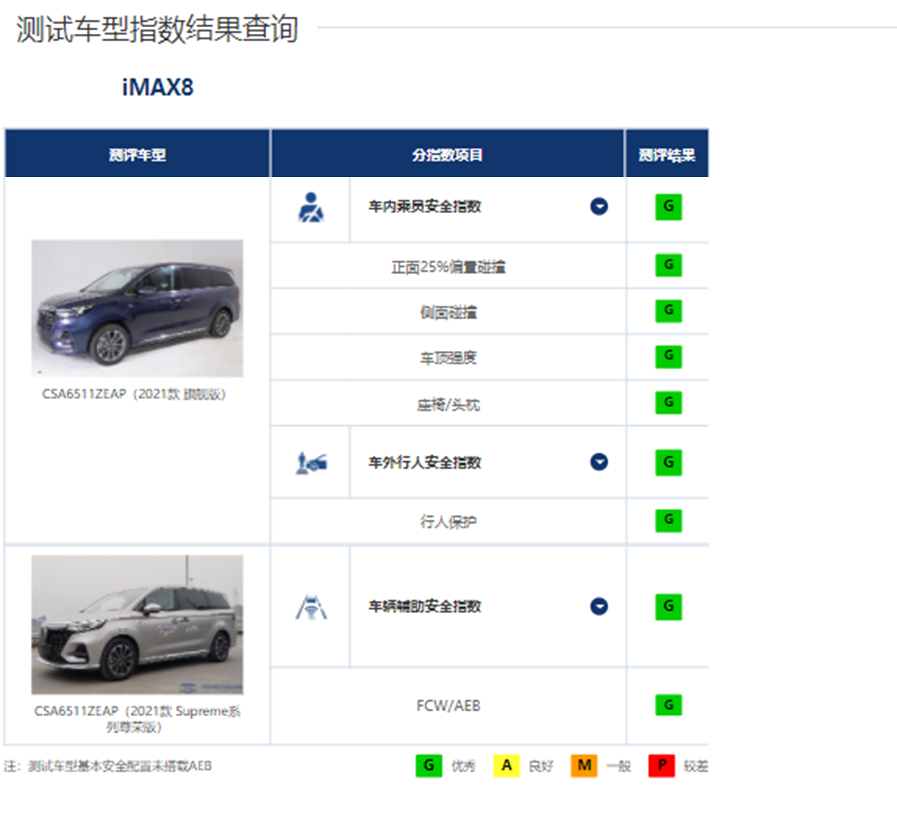The height and width of the screenshot is (814, 897).
Task: Click G rating for 车辆辅助安全指数
Action: tap(668, 606)
